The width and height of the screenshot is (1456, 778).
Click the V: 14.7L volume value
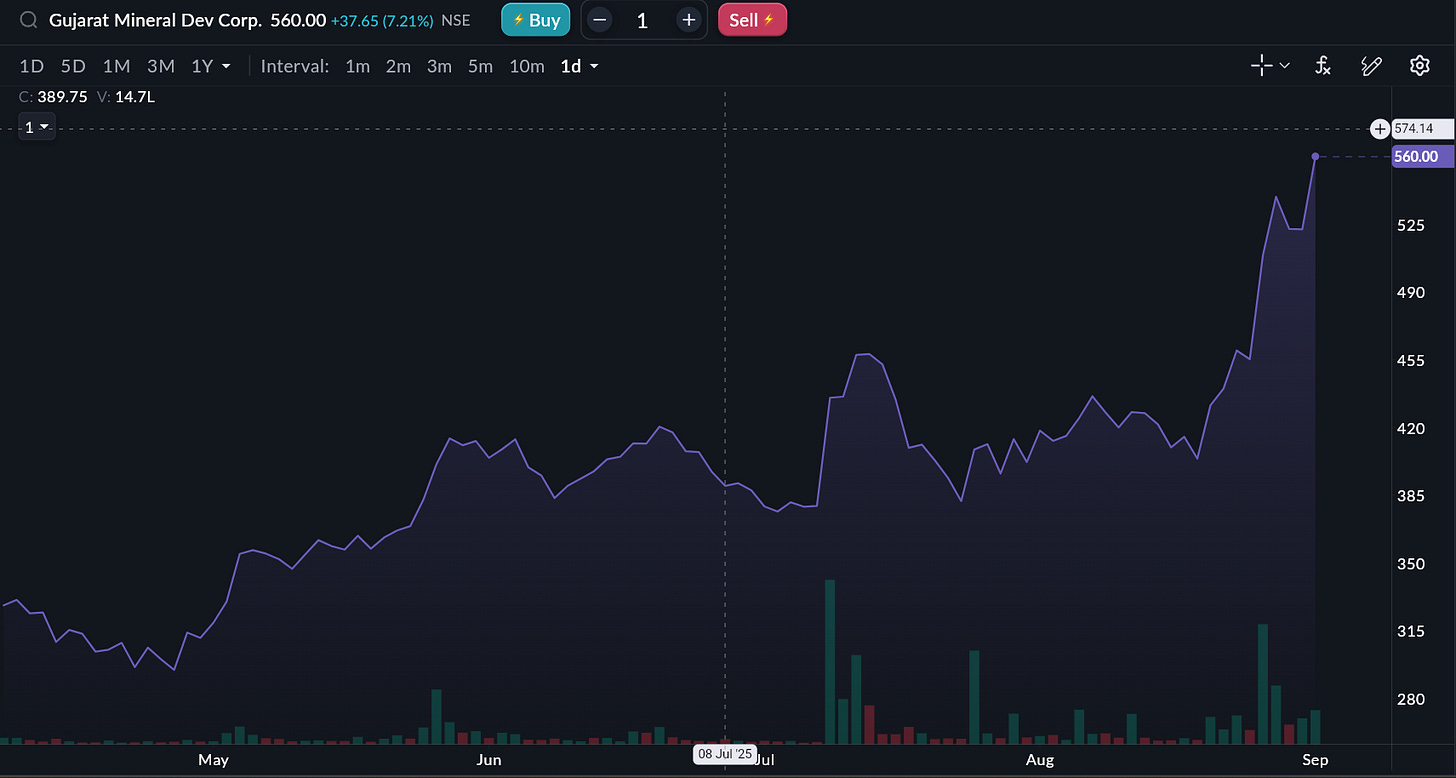pos(127,97)
